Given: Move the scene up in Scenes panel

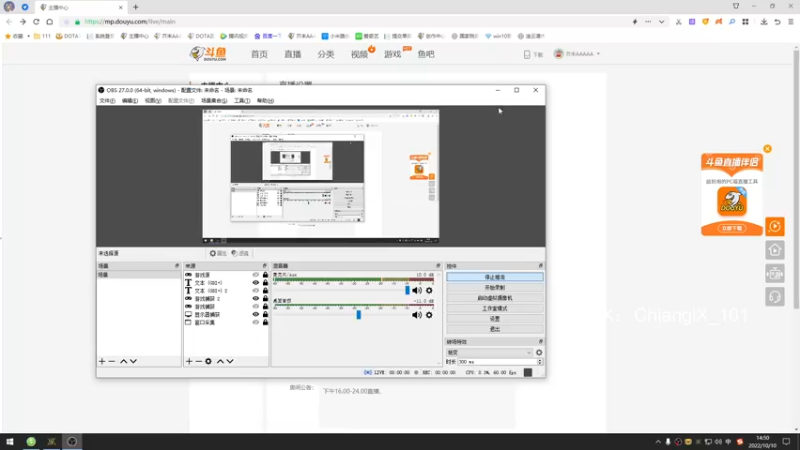Looking at the screenshot, I should (123, 361).
